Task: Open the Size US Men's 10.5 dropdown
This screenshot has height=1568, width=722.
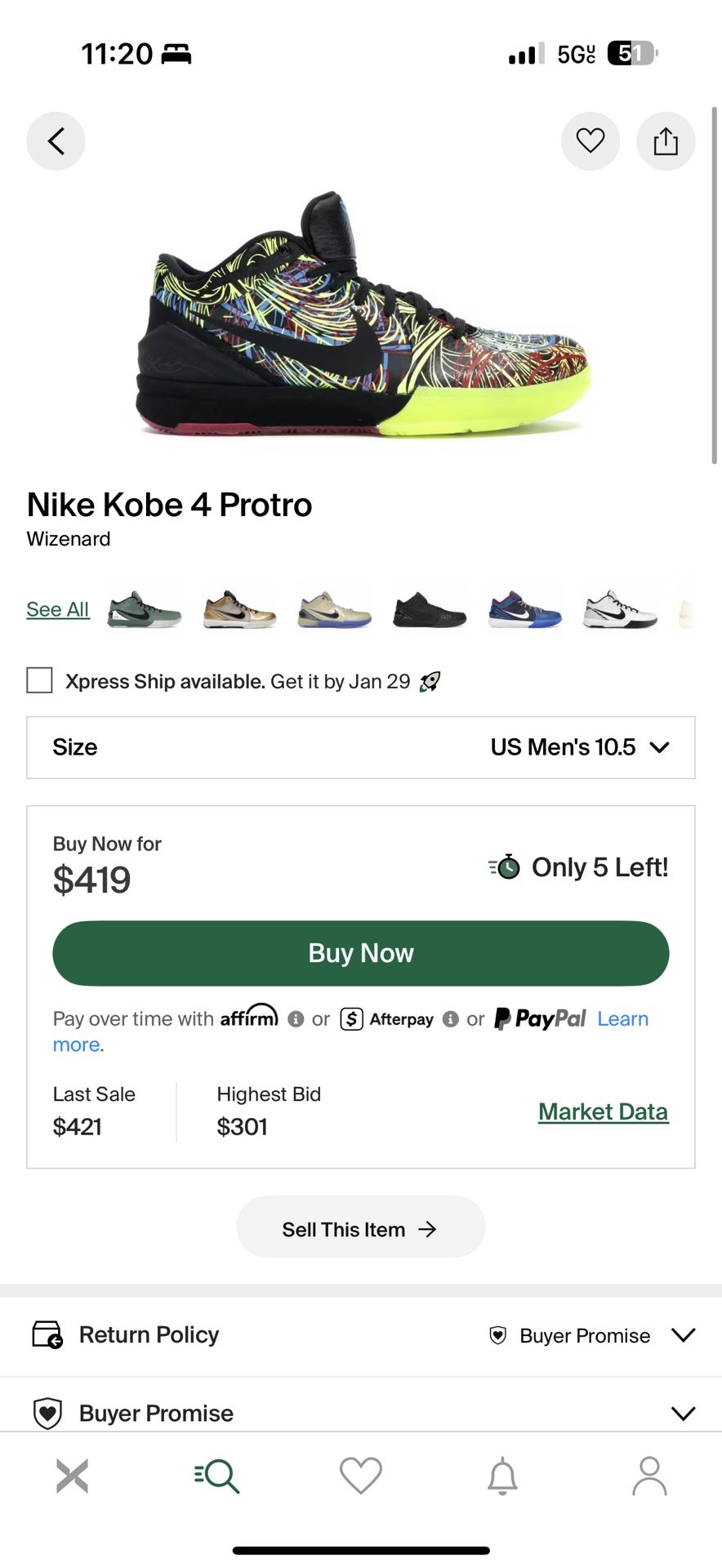Action: (361, 747)
